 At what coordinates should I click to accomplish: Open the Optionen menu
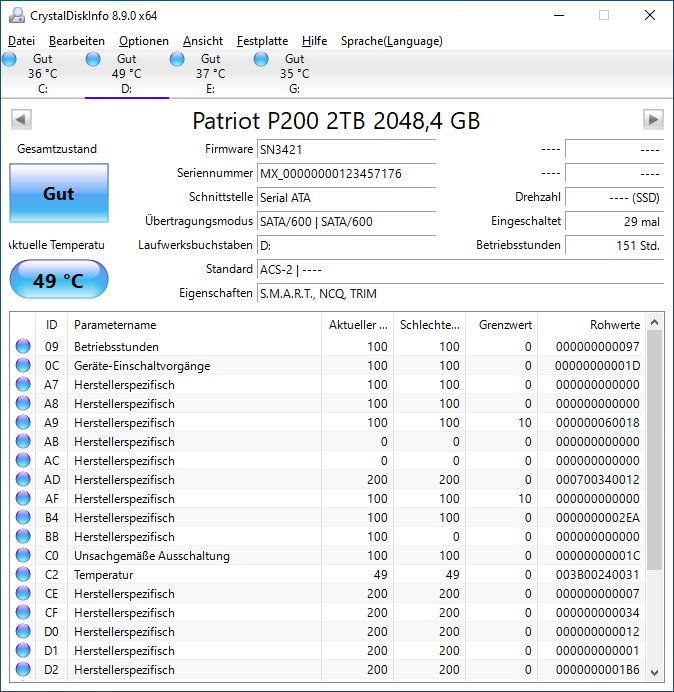(x=144, y=41)
